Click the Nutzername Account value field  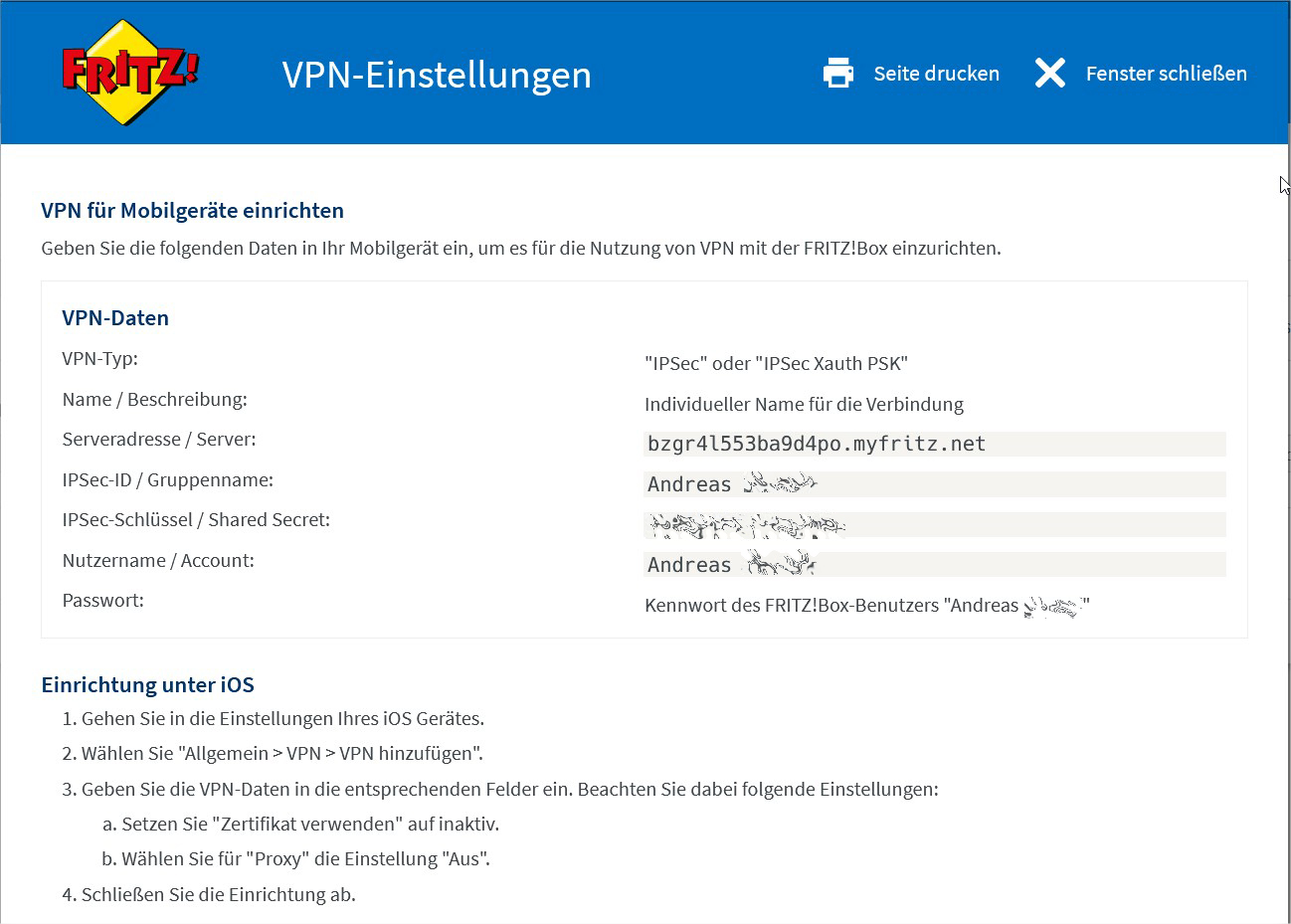[934, 565]
